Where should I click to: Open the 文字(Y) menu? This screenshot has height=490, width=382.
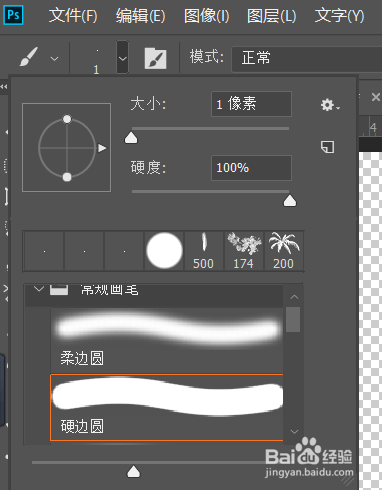[339, 15]
